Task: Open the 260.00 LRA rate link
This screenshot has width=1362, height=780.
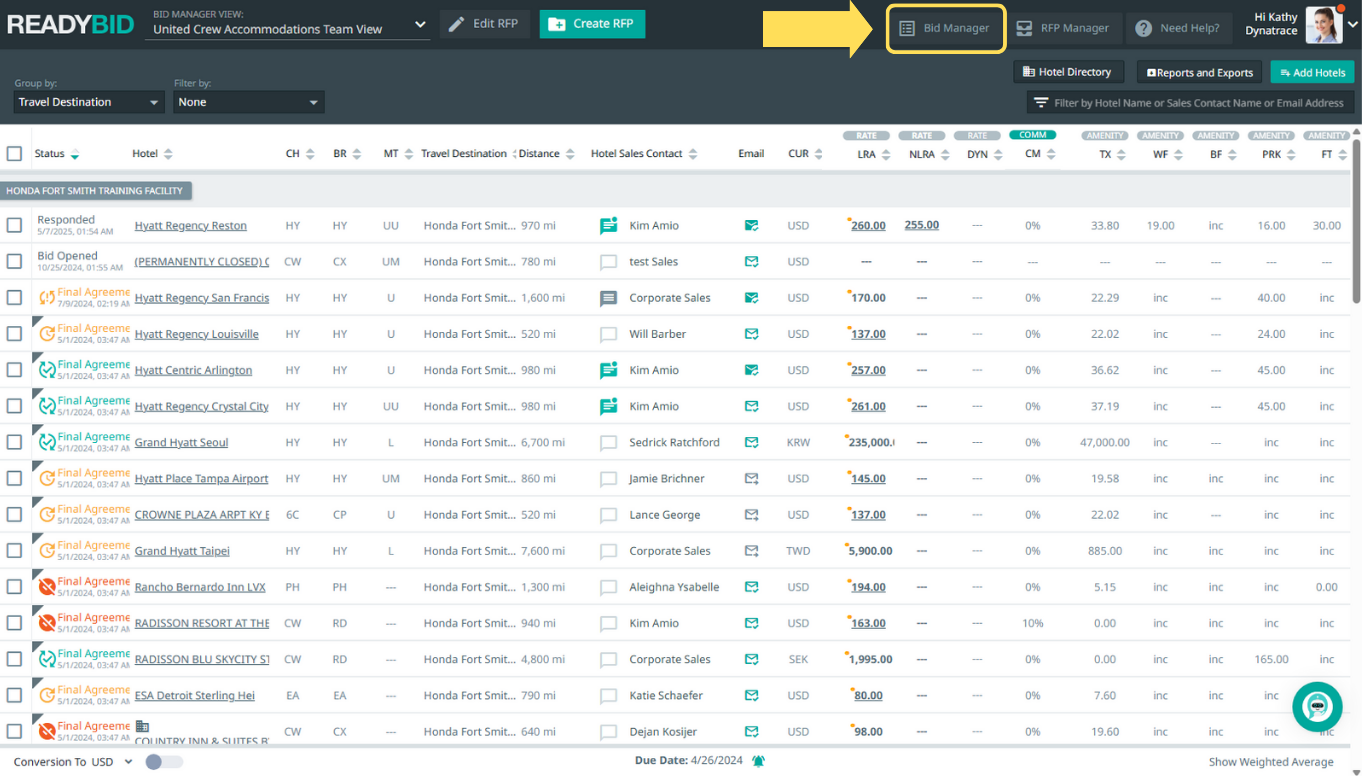Action: [868, 226]
